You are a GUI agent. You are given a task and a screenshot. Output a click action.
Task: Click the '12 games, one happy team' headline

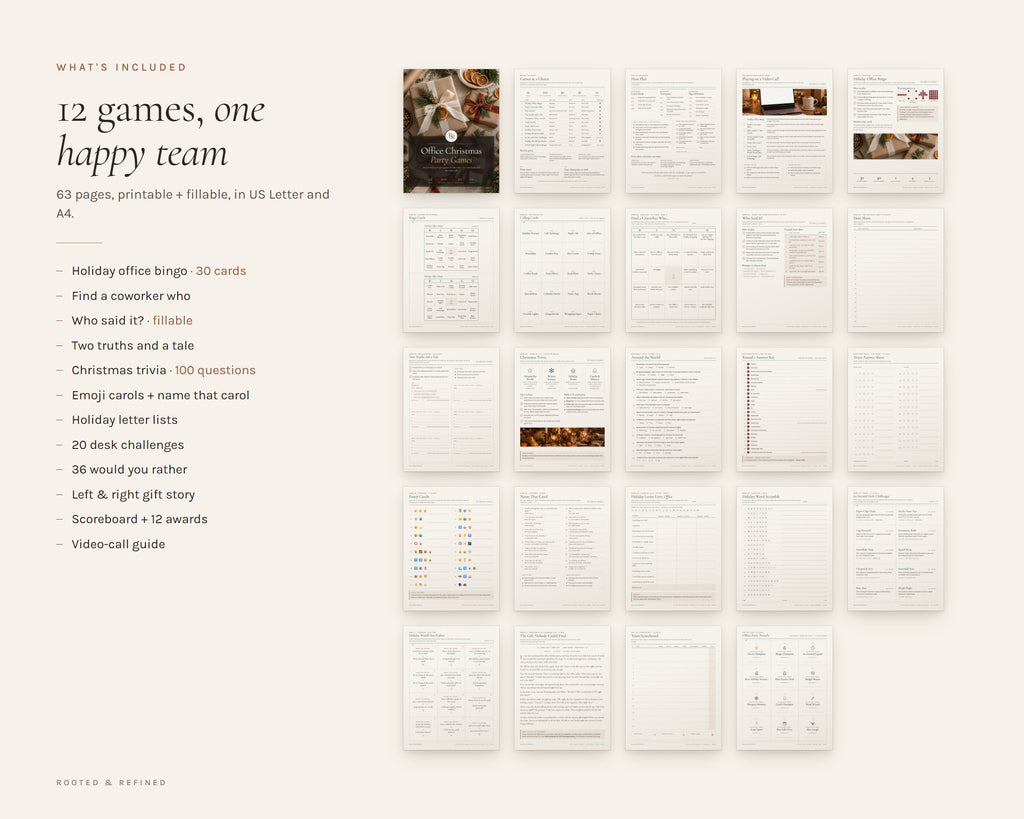tap(161, 133)
